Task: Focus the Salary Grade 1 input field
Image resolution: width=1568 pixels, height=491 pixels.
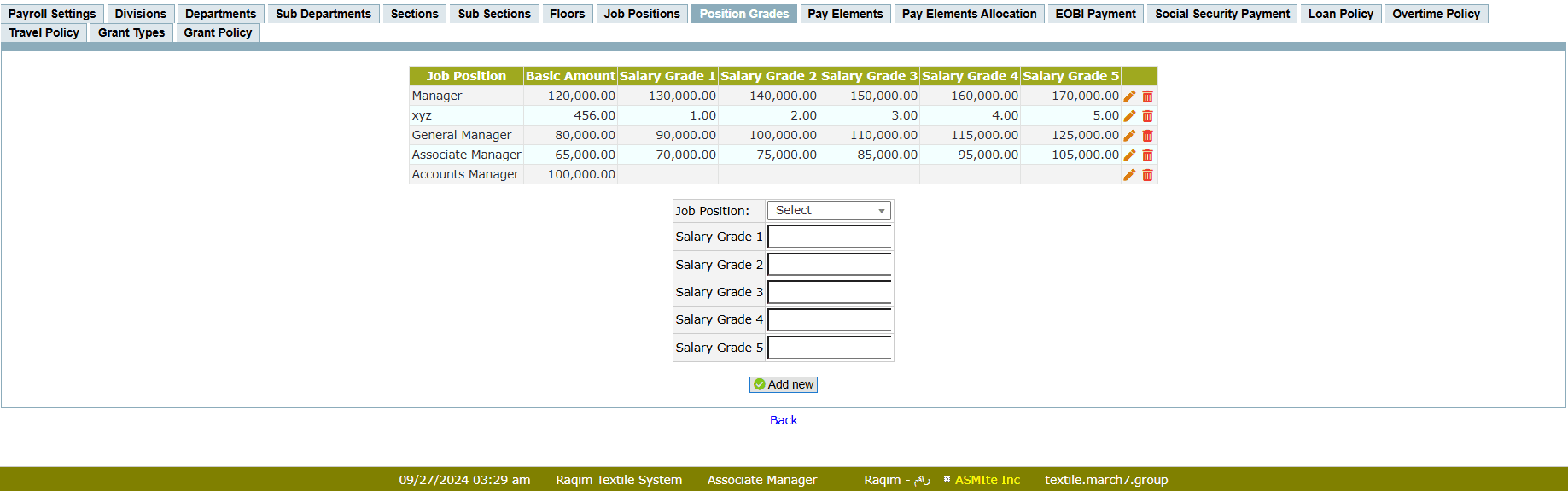Action: pyautogui.click(x=829, y=237)
